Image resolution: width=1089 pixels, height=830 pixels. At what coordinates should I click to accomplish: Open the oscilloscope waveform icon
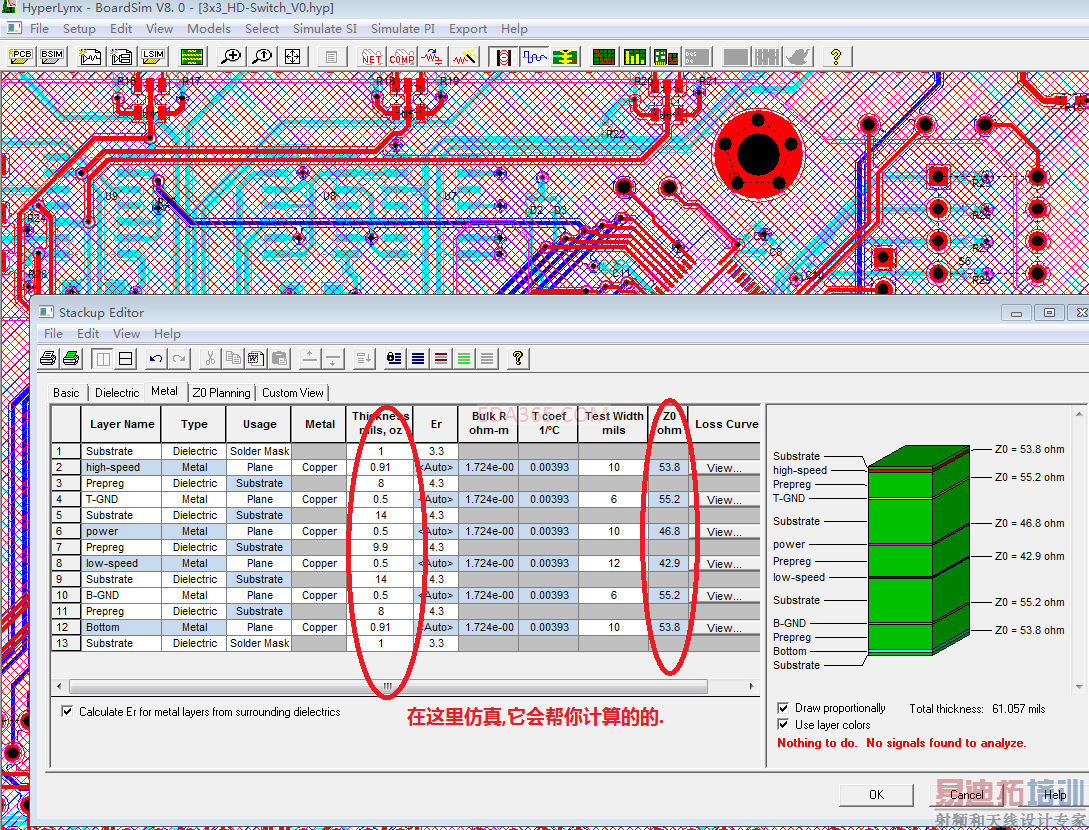[x=535, y=57]
